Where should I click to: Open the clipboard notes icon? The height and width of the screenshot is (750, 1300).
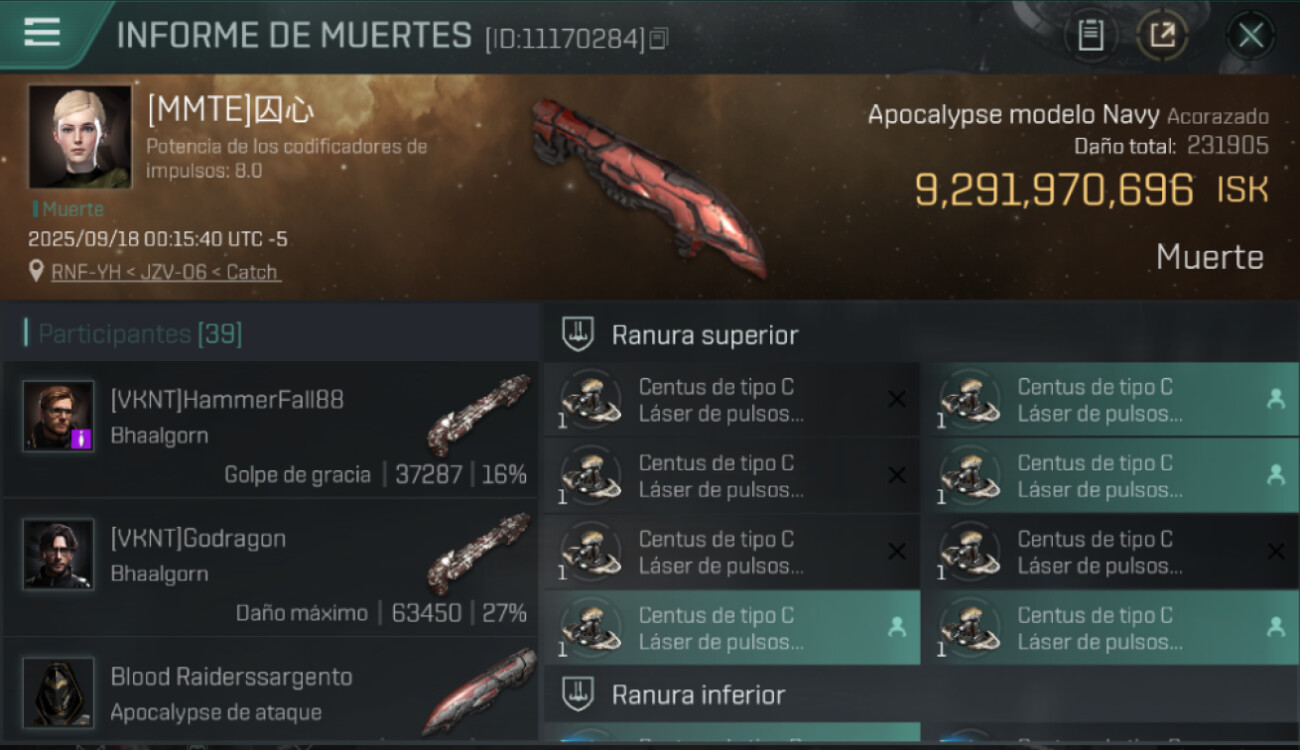(1091, 36)
